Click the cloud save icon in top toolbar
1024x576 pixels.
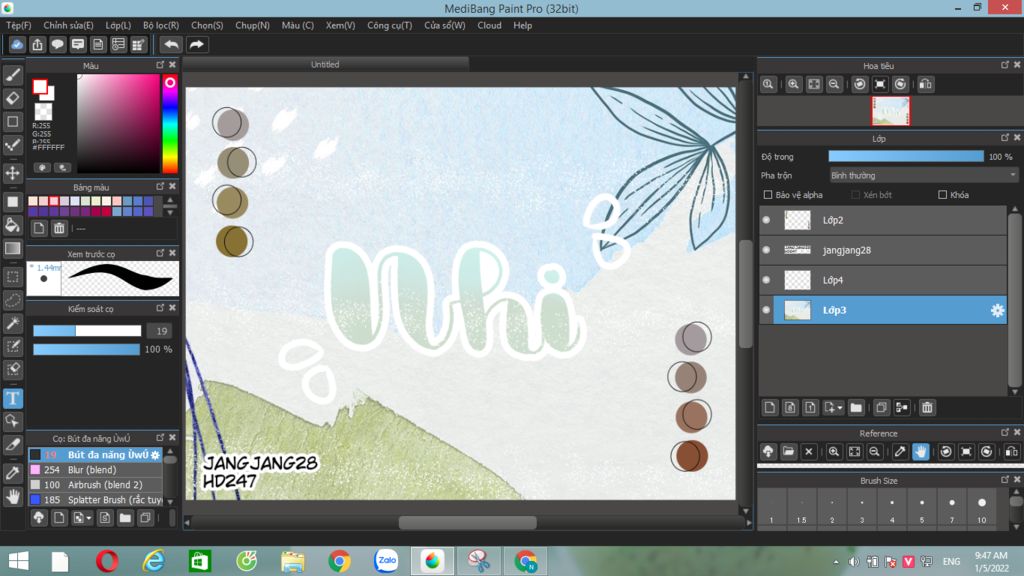tap(17, 44)
